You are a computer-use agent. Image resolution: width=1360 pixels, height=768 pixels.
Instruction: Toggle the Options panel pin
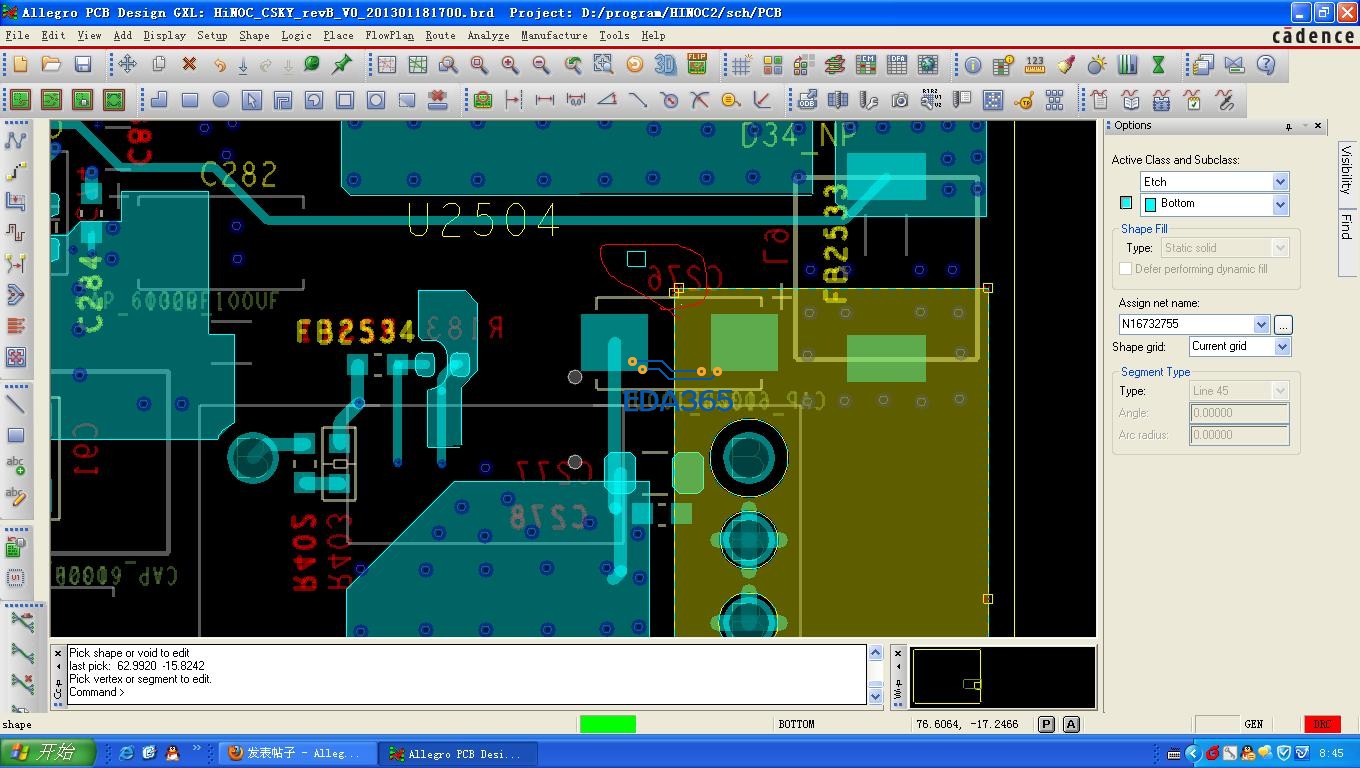1289,126
